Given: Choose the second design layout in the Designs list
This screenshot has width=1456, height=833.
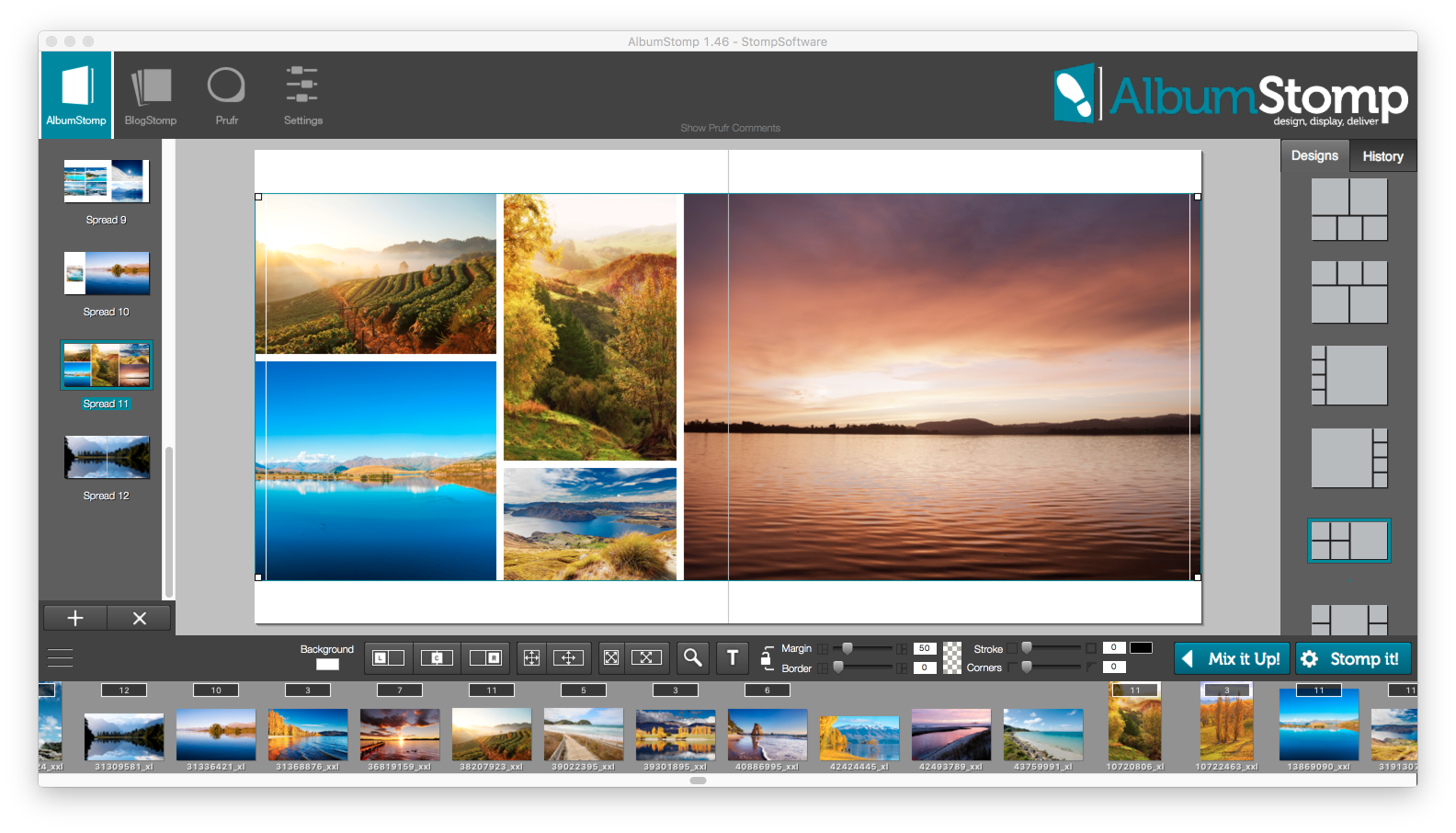Looking at the screenshot, I should point(1349,292).
